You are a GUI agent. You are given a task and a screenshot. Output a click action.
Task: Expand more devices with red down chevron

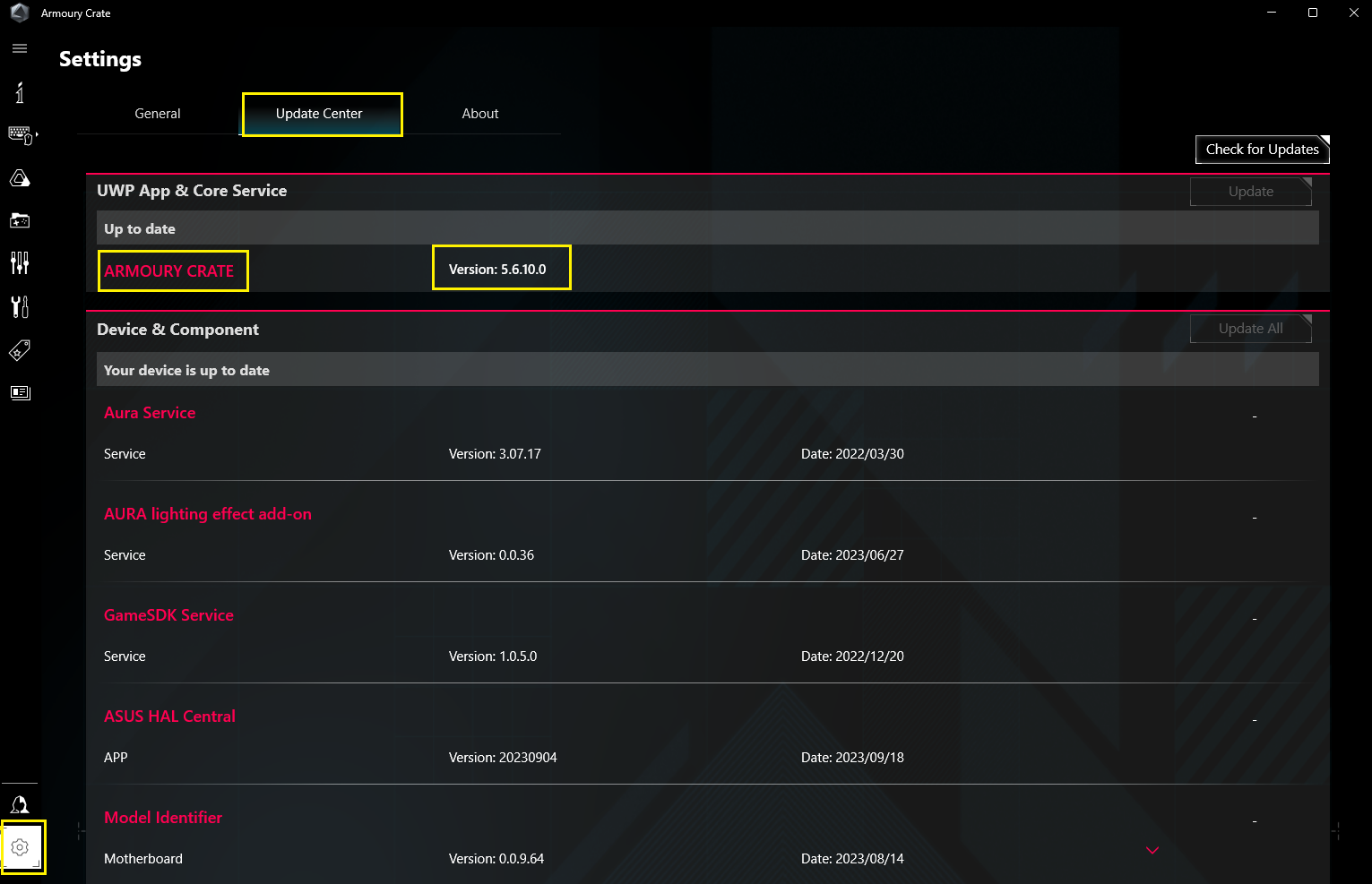(x=1152, y=850)
